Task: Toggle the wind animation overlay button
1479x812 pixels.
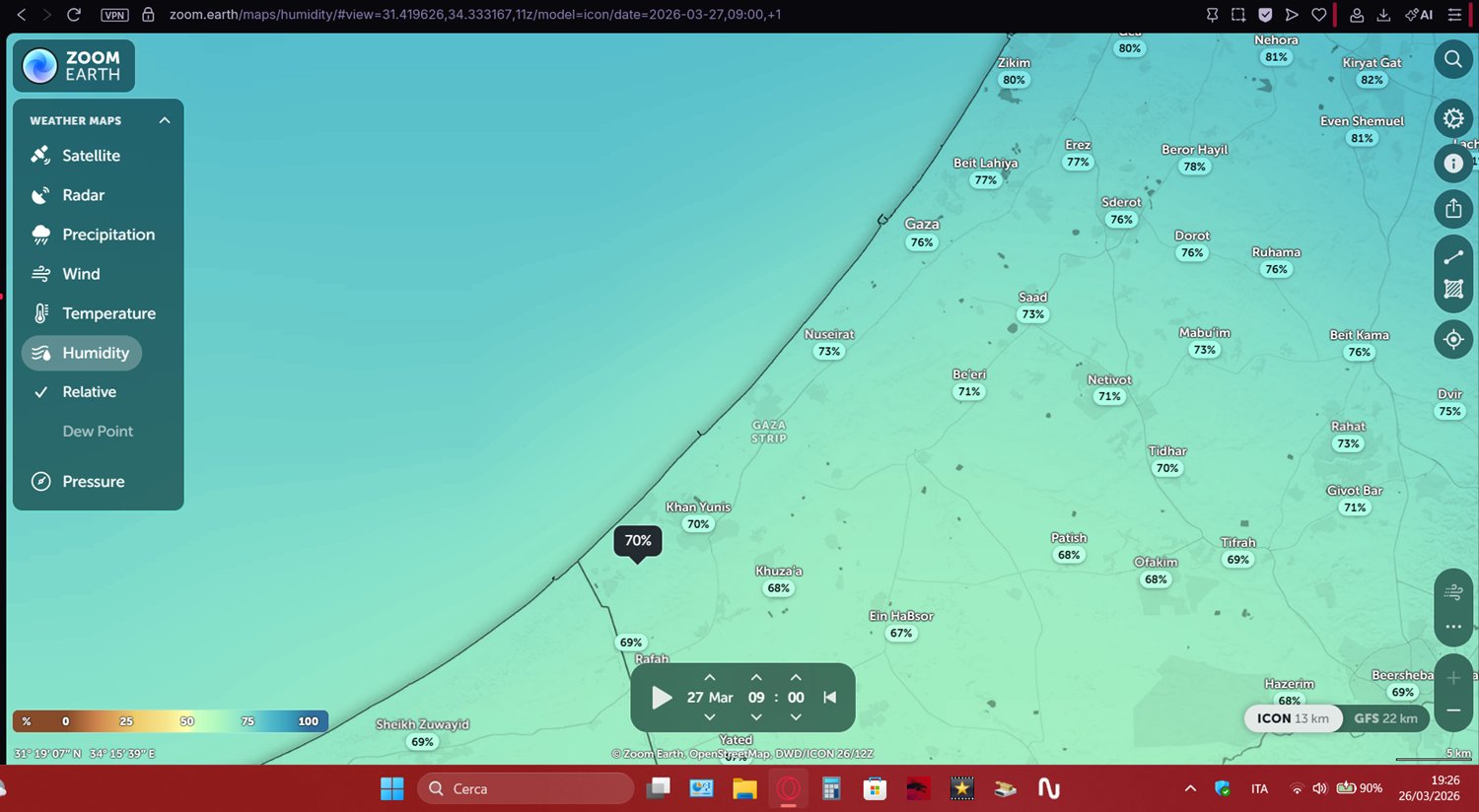Action: point(1453,592)
